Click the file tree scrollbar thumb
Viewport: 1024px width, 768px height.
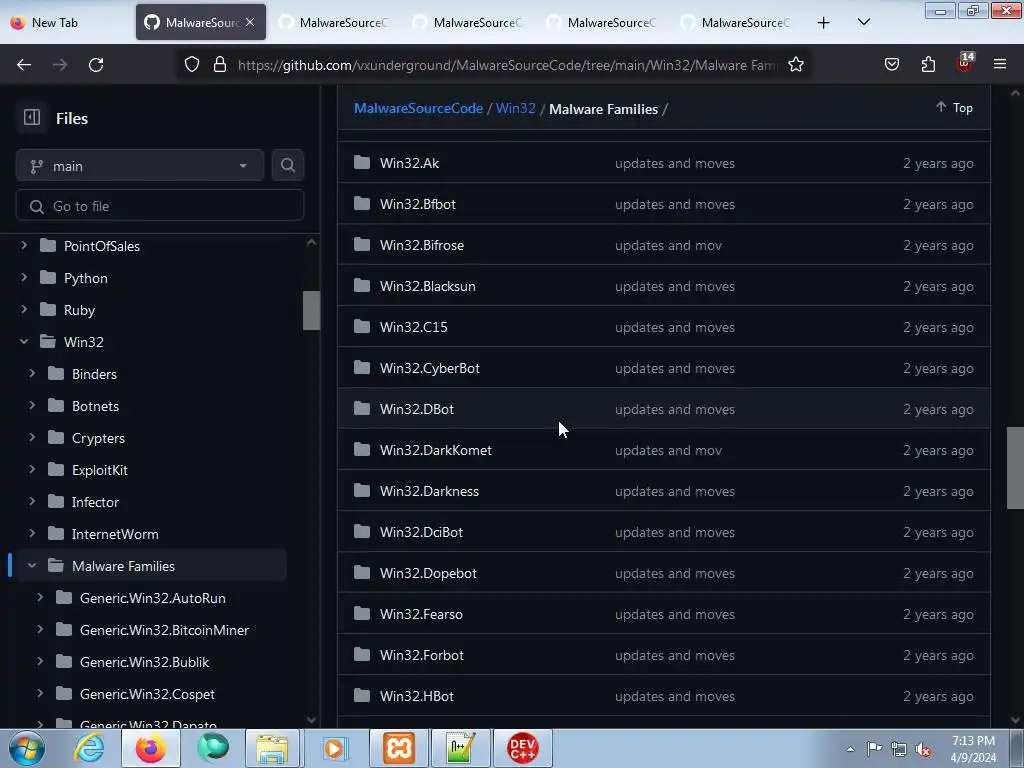(x=312, y=310)
